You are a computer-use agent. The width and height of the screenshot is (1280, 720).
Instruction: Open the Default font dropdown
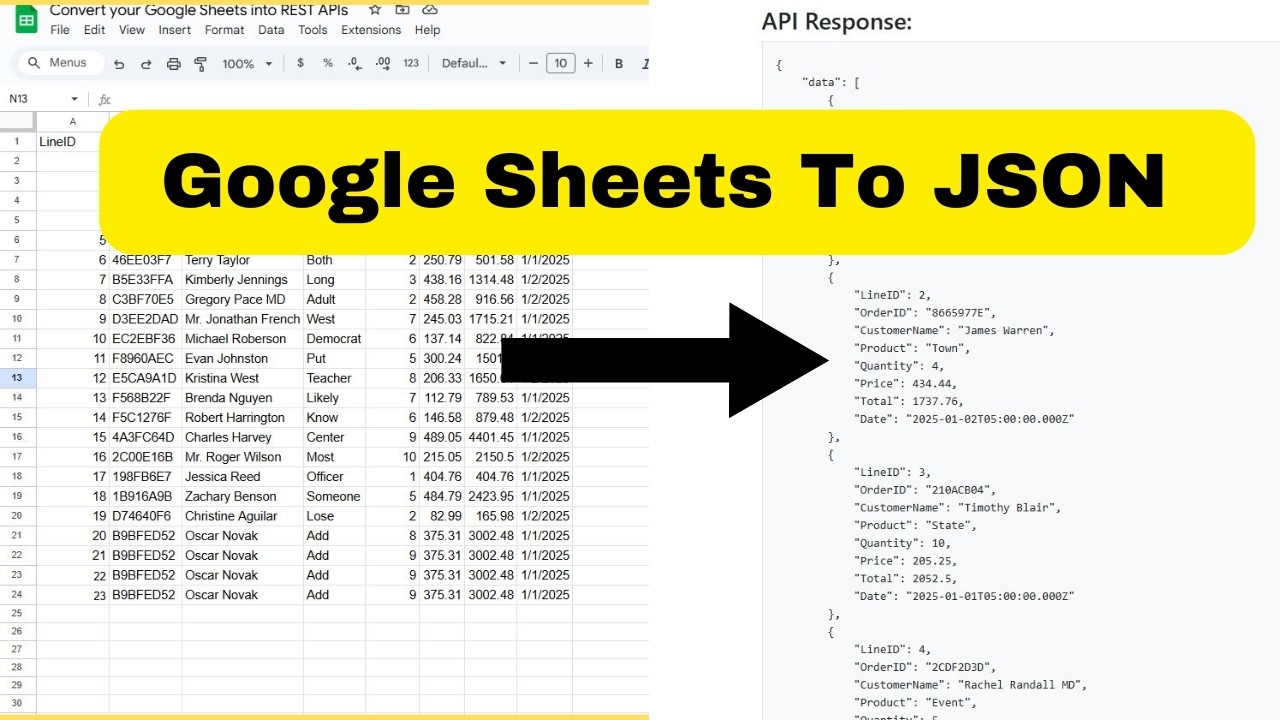[474, 63]
